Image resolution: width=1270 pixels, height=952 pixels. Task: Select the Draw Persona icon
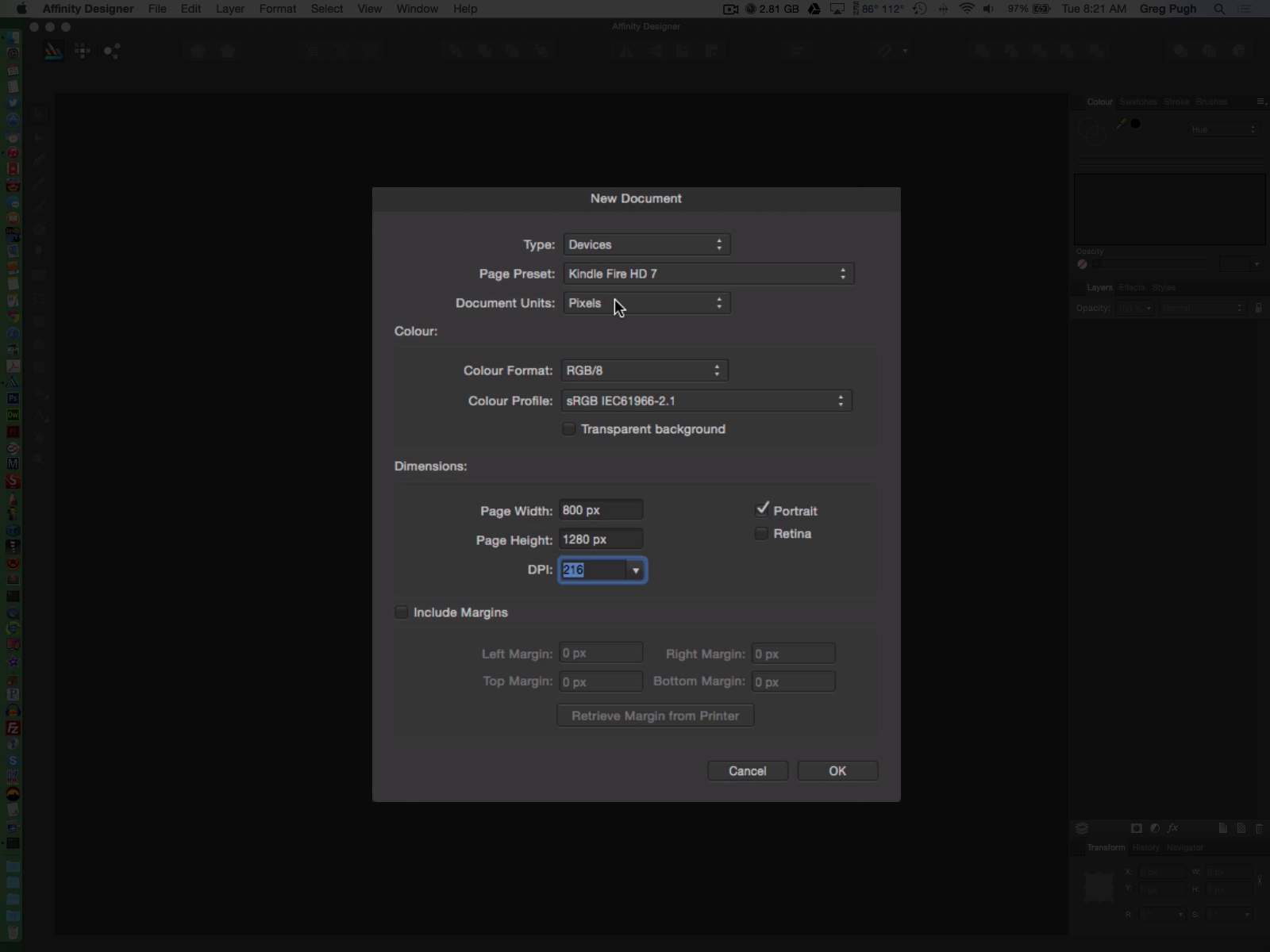tap(53, 52)
